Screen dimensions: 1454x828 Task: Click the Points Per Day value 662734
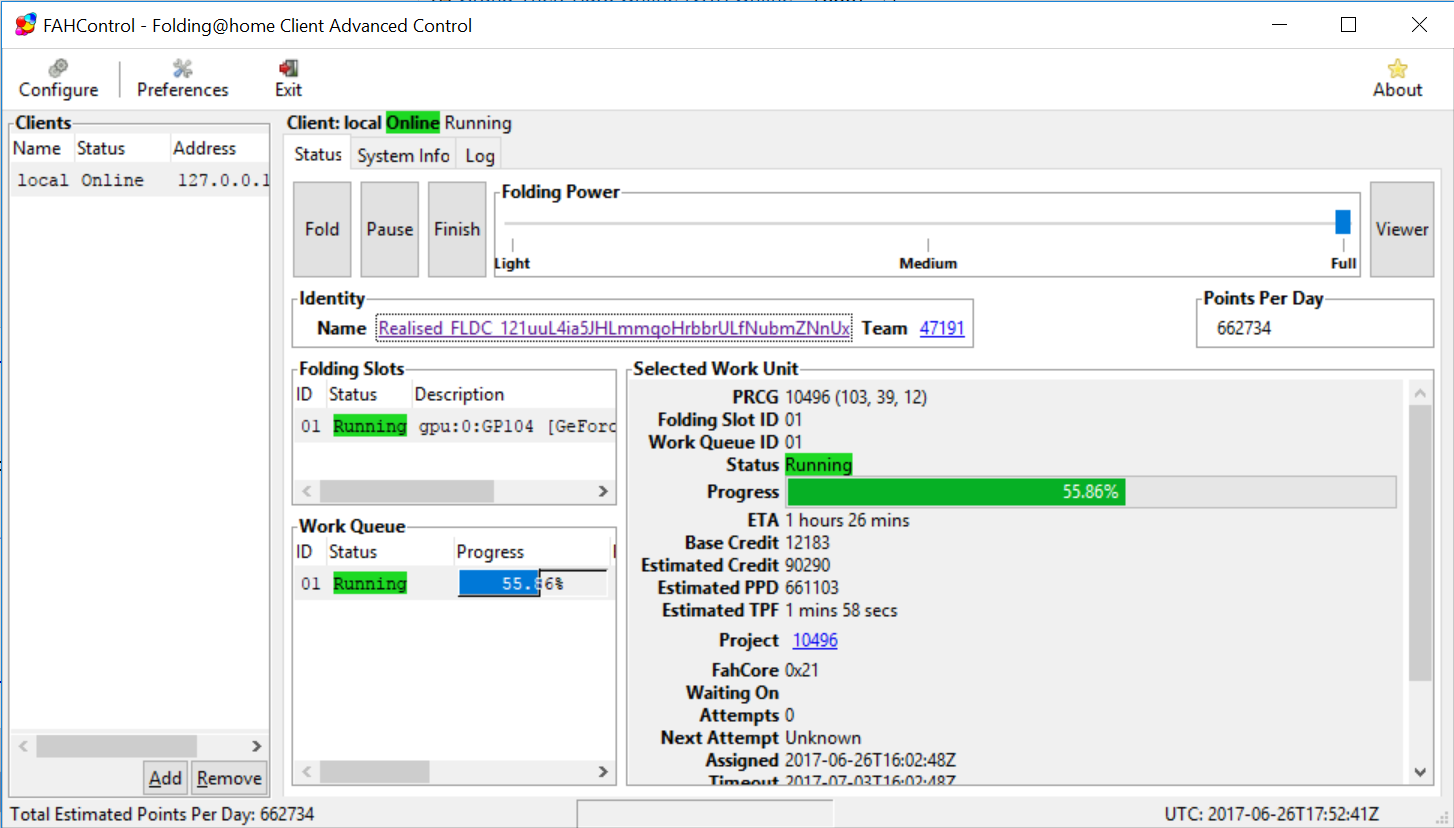coord(1244,328)
